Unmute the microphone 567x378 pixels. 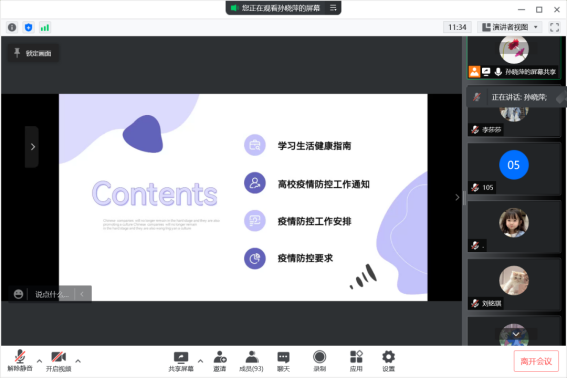(x=20, y=361)
